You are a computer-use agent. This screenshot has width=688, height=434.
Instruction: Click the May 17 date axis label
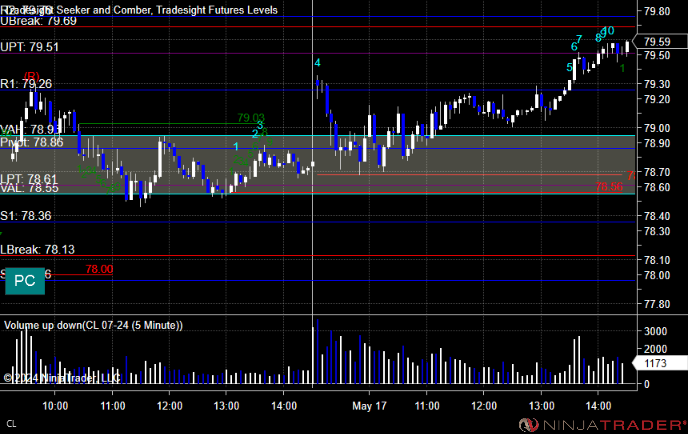click(x=369, y=406)
